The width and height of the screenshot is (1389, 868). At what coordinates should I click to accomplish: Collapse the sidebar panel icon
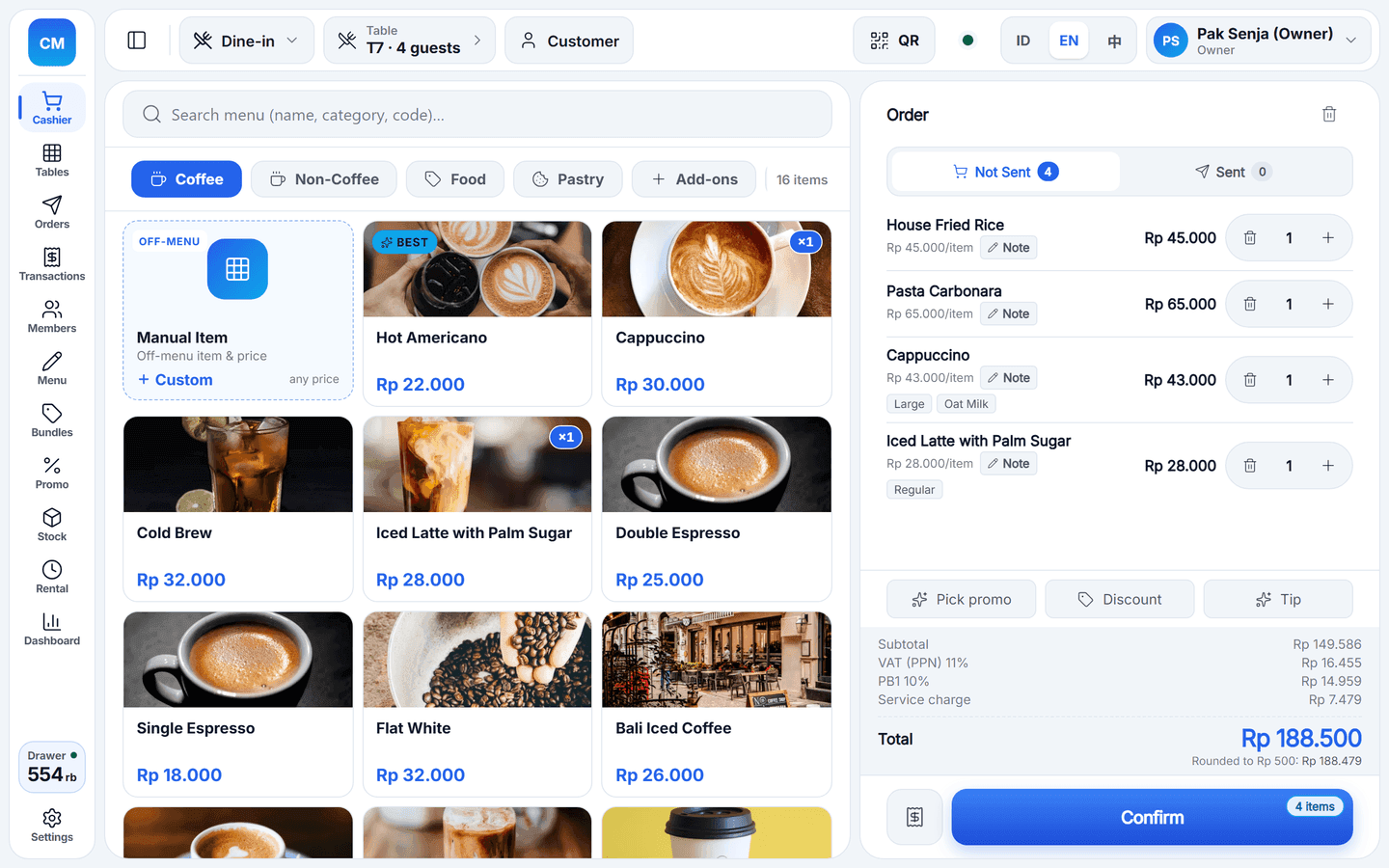pos(137,41)
